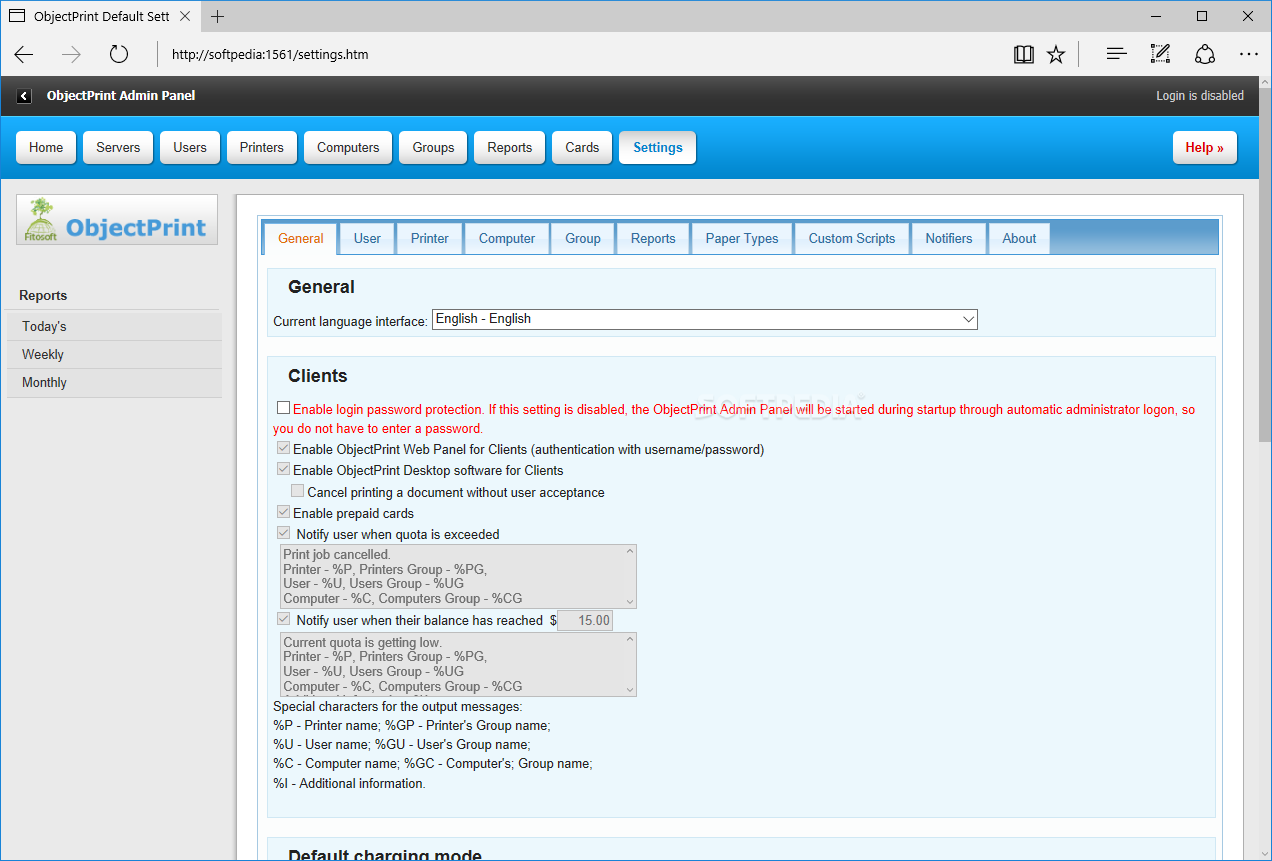Click up arrow in low quota textarea
This screenshot has width=1272, height=861.
point(630,639)
